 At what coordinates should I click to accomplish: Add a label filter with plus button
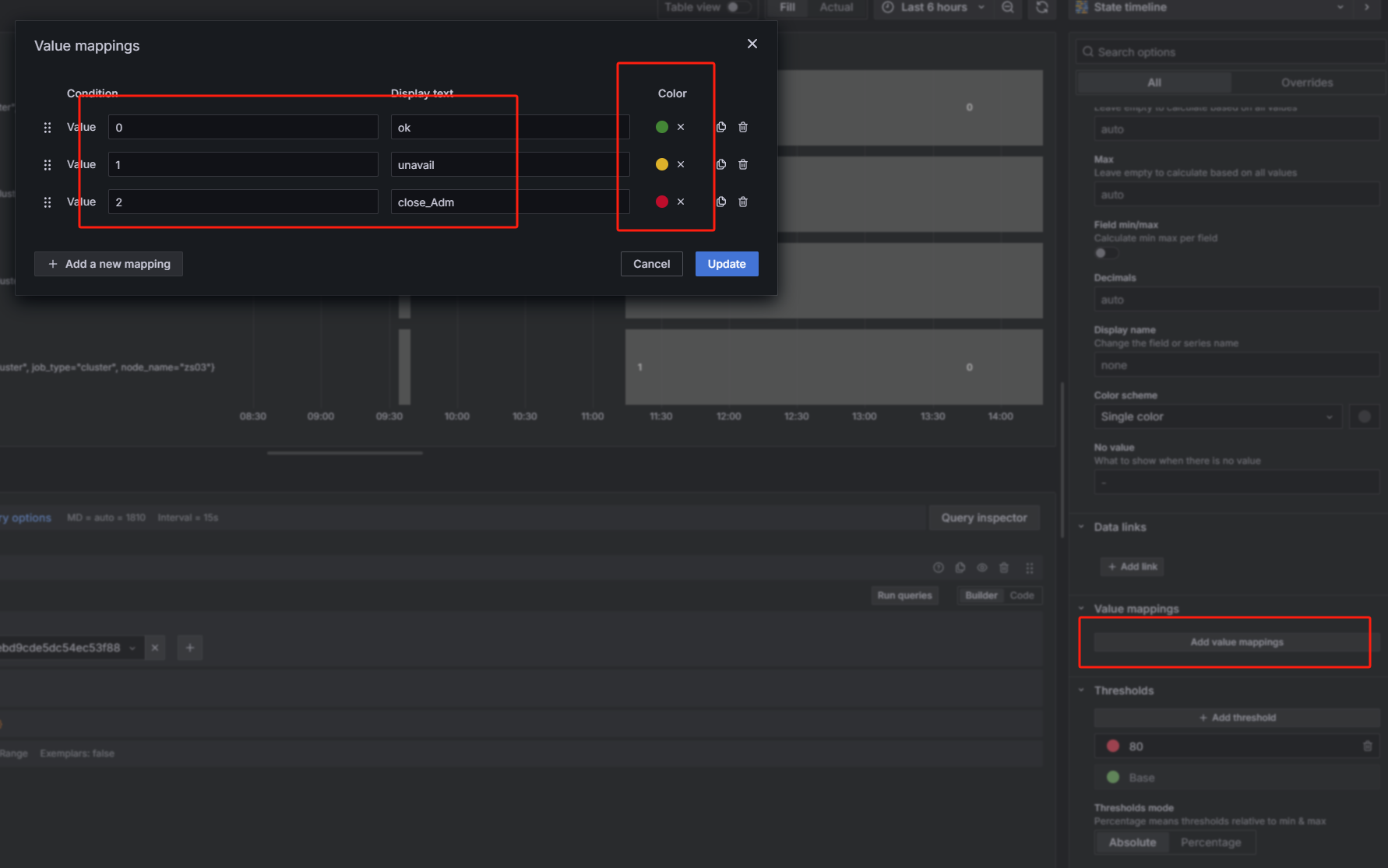190,648
